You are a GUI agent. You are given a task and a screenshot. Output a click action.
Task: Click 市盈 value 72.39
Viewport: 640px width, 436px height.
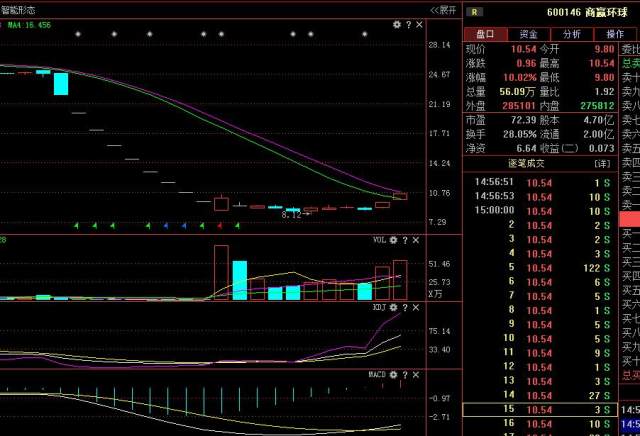(523, 120)
